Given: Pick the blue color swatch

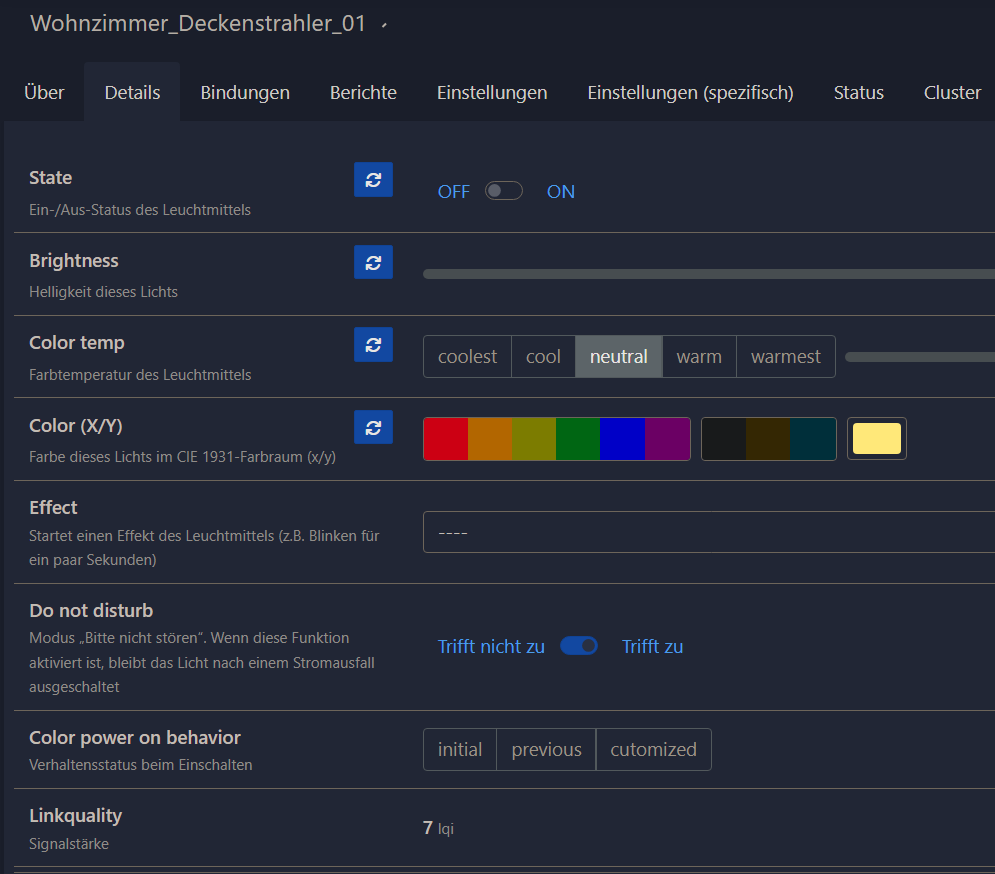Looking at the screenshot, I should 622,439.
